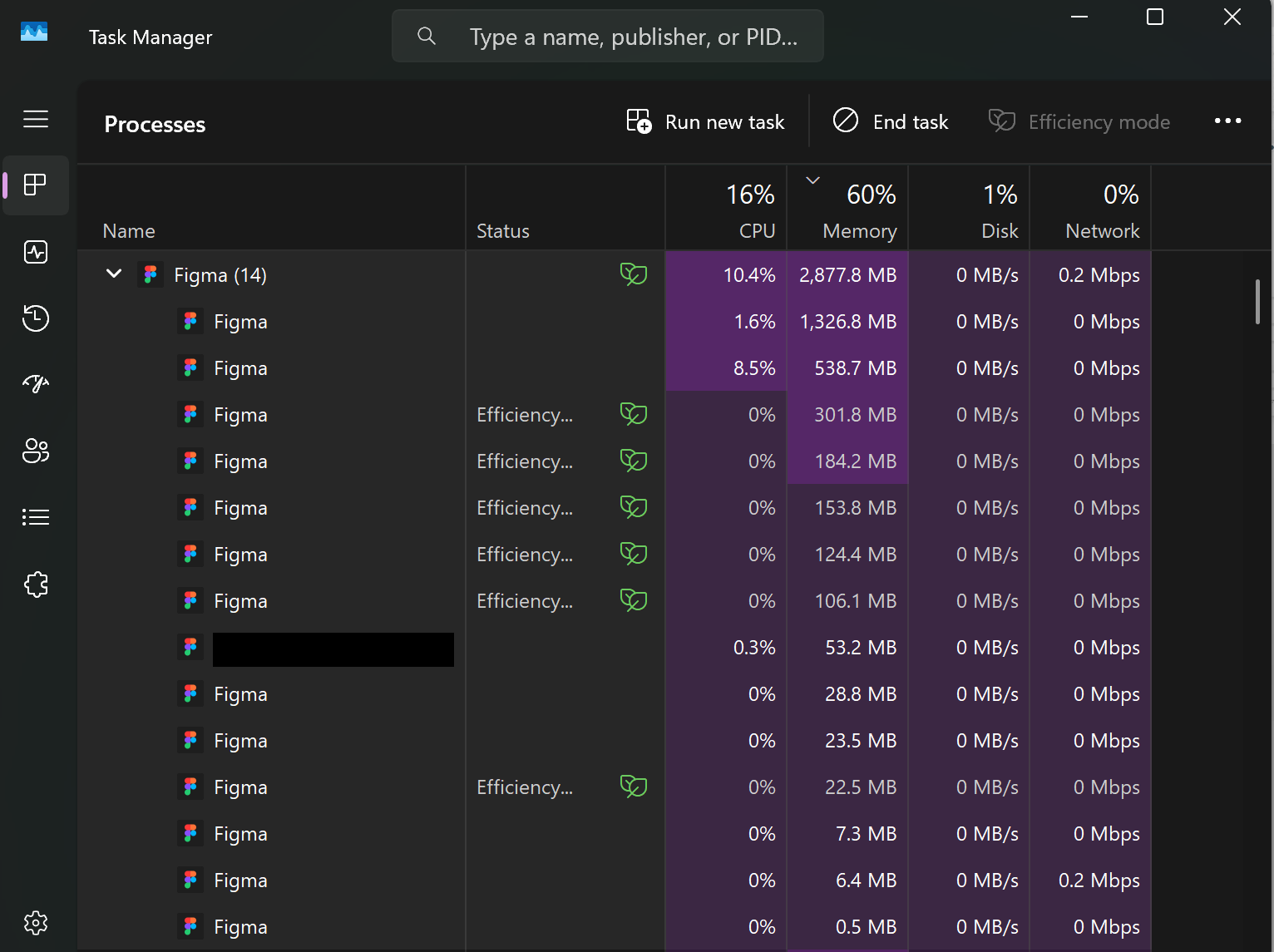This screenshot has height=952, width=1274.
Task: Select the Figma process using 23.5 MB
Action: click(x=615, y=740)
